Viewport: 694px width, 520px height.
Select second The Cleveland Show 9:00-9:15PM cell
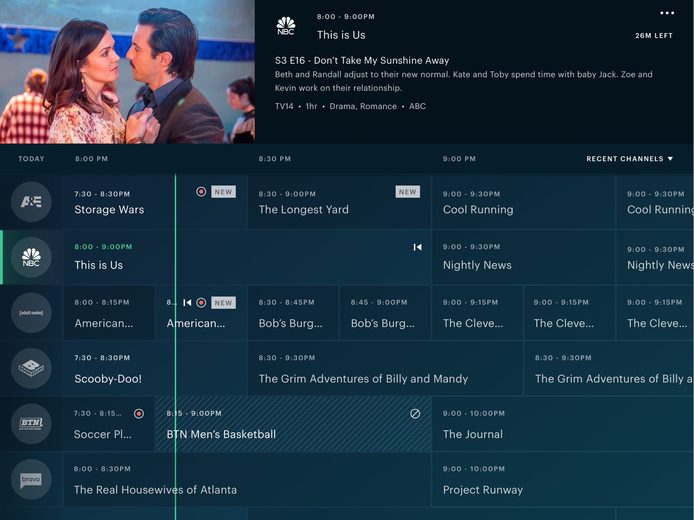(x=569, y=313)
